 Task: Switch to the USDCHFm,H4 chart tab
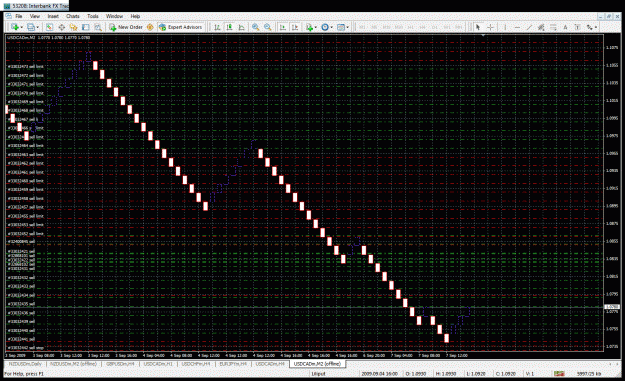pyautogui.click(x=196, y=364)
